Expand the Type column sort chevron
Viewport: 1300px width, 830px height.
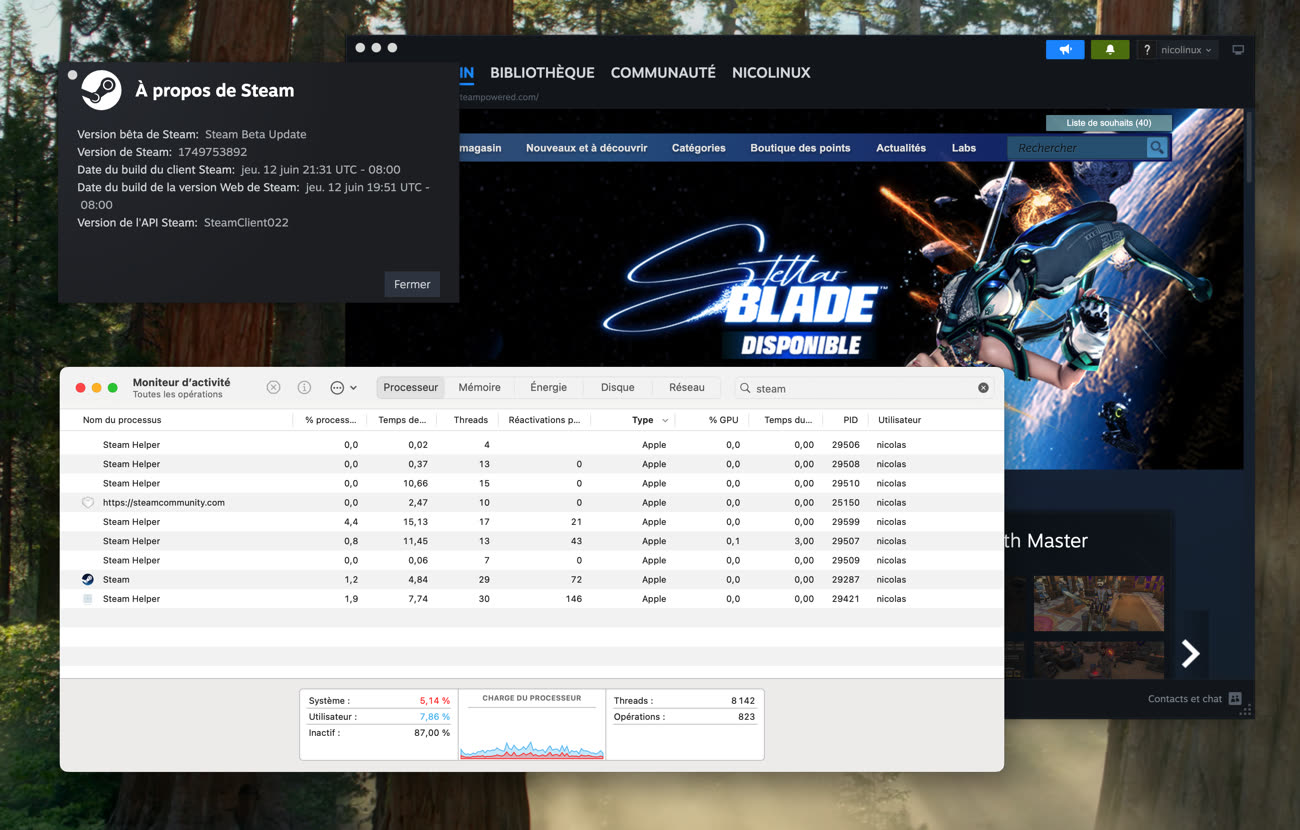pos(665,420)
